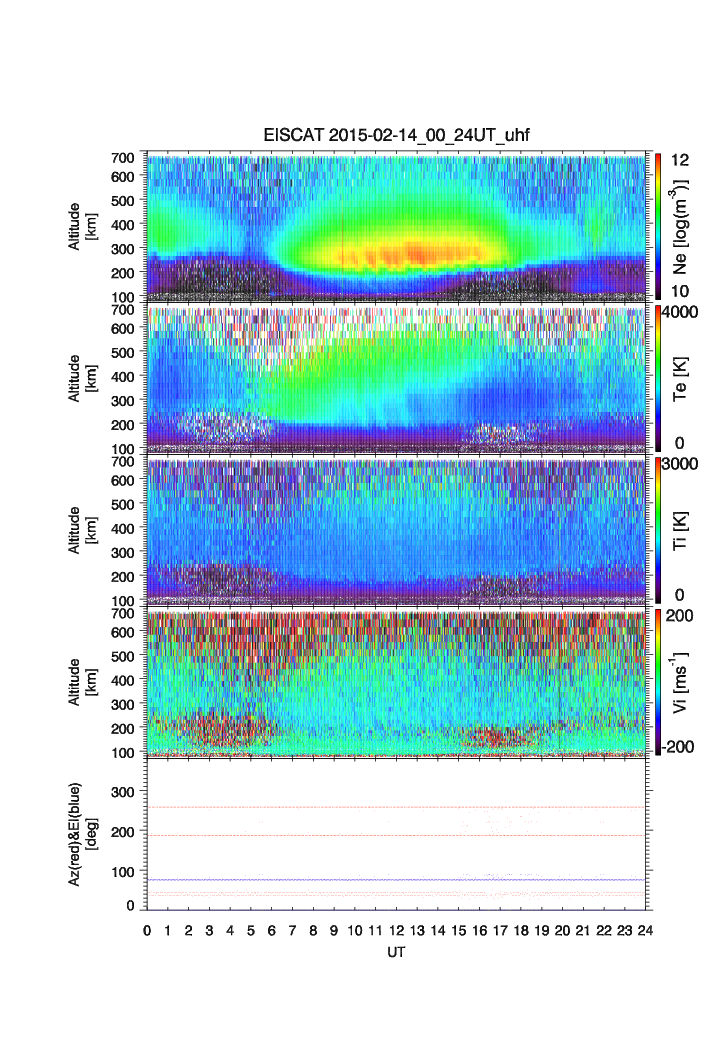708x1062 pixels.
Task: Click the '10' minimum on the Ne color bar
Action: (x=680, y=291)
